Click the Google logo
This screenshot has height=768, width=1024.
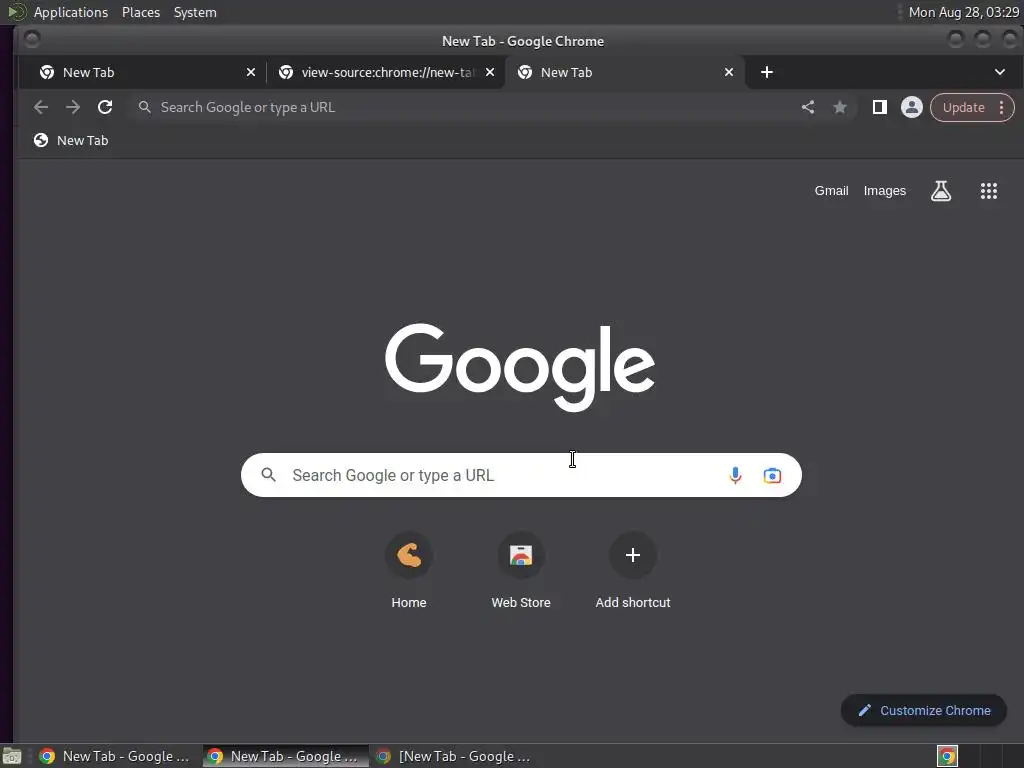coord(520,367)
